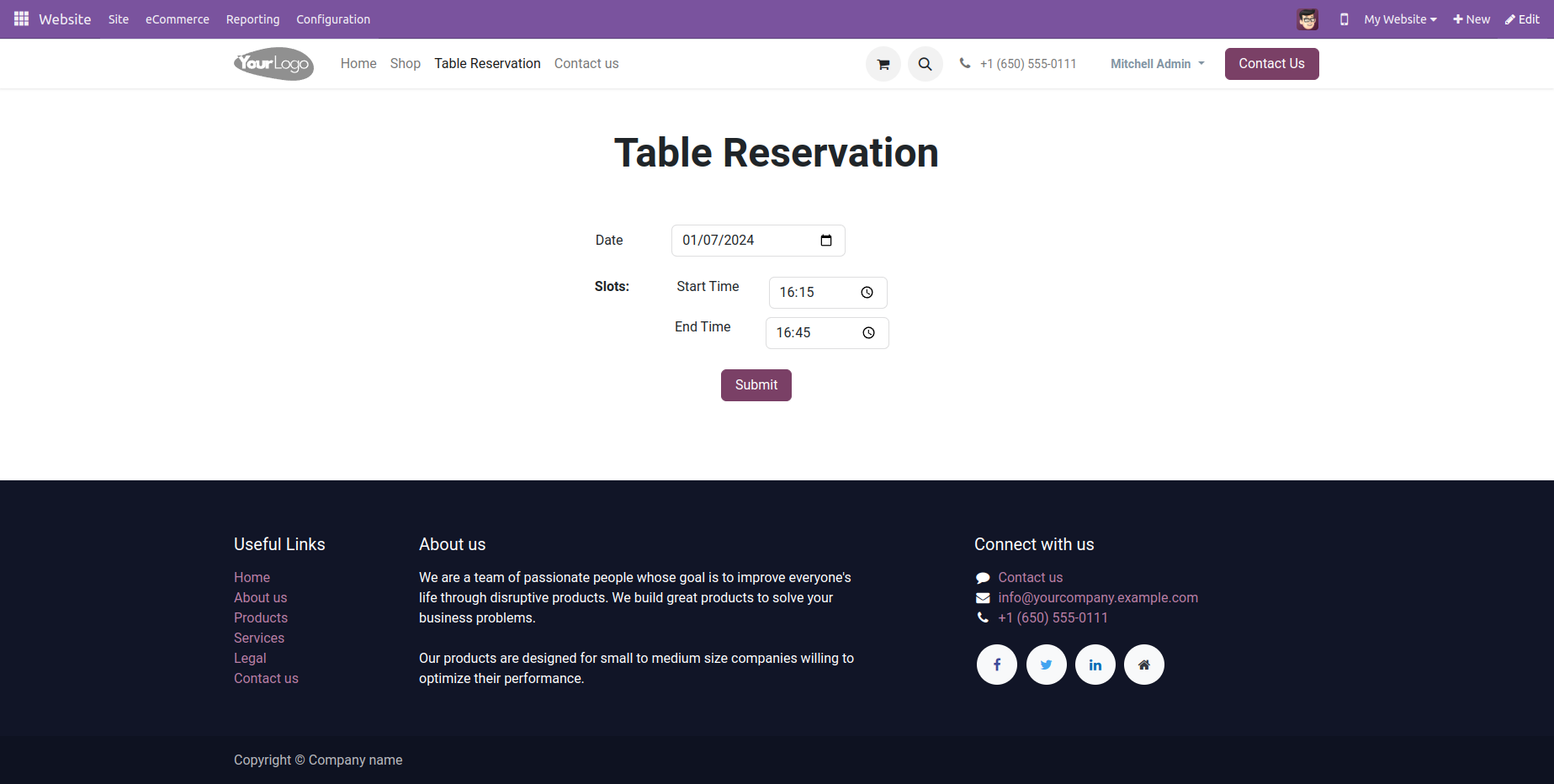Expand the Mitchell Admin user dropdown

tap(1157, 64)
